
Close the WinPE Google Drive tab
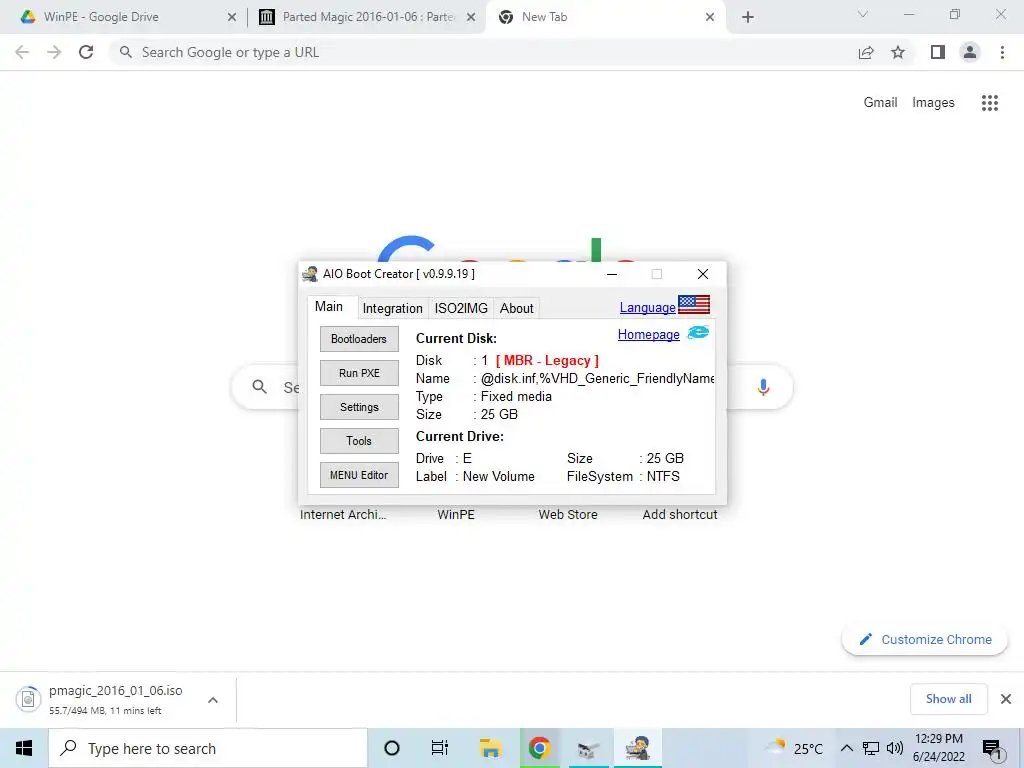pyautogui.click(x=232, y=17)
